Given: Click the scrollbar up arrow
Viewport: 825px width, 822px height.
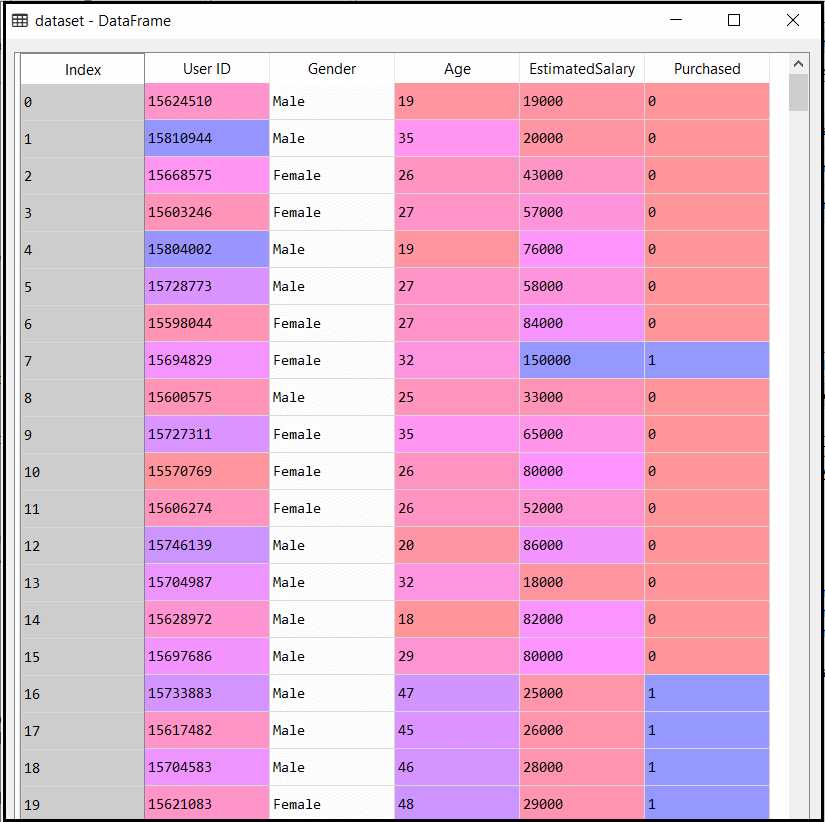Looking at the screenshot, I should (x=798, y=64).
